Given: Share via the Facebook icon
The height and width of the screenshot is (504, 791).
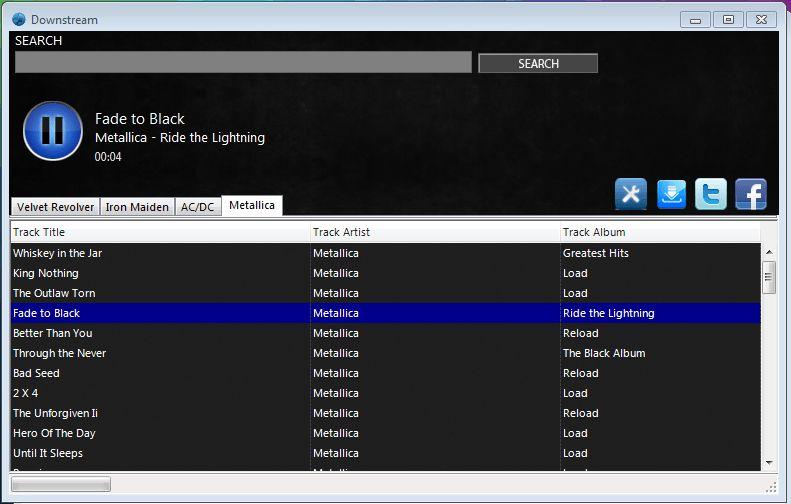Looking at the screenshot, I should point(751,194).
